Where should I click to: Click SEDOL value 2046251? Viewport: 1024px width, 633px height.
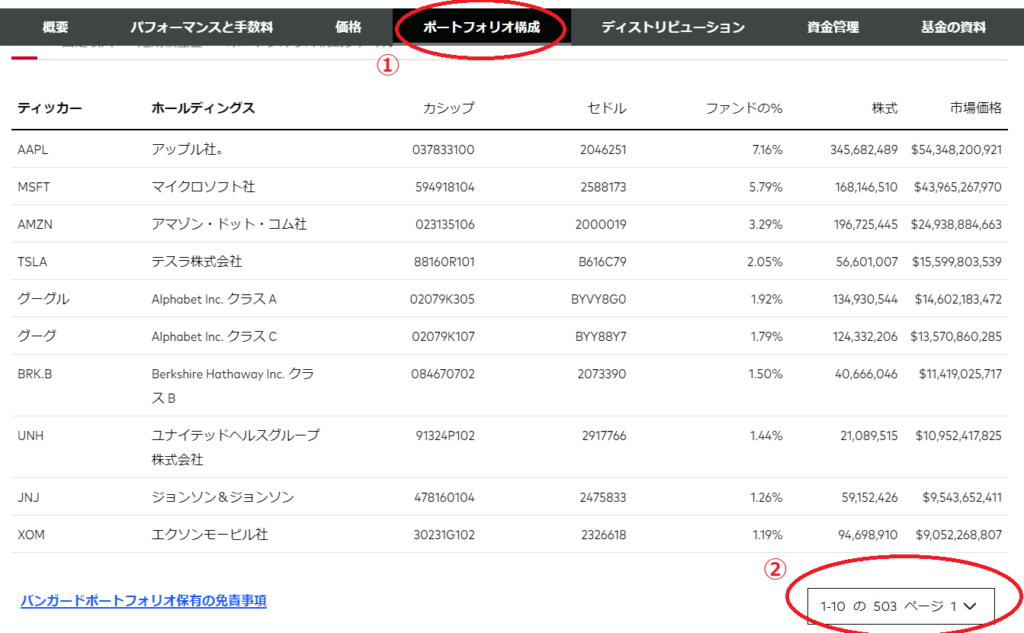603,150
